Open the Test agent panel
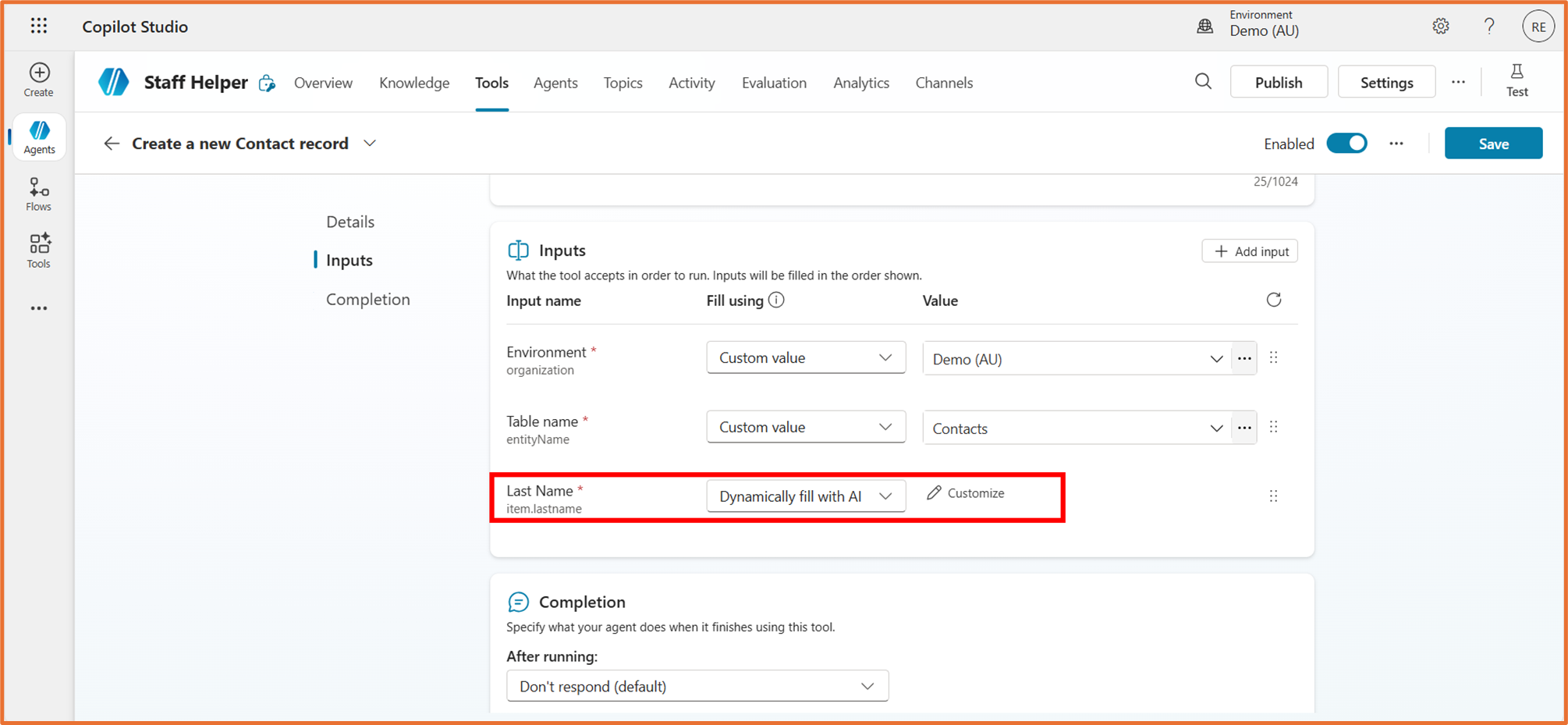The width and height of the screenshot is (1568, 725). point(1517,81)
